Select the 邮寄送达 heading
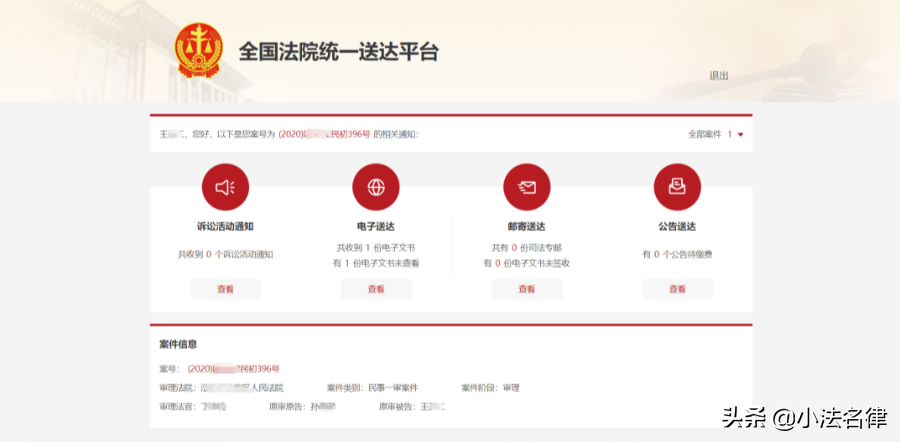The width and height of the screenshot is (900, 442). point(527,227)
